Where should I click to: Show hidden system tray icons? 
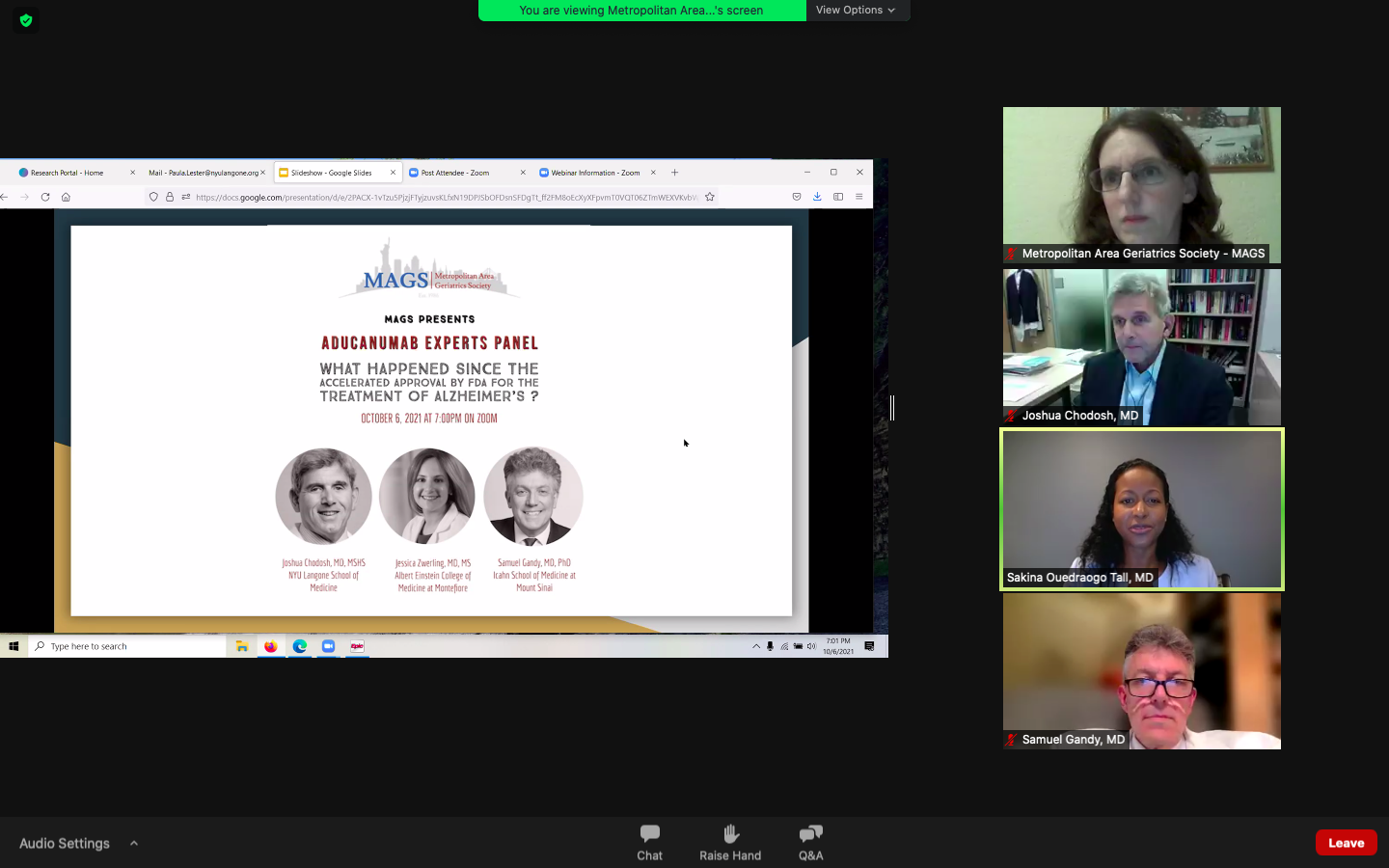pyautogui.click(x=756, y=646)
